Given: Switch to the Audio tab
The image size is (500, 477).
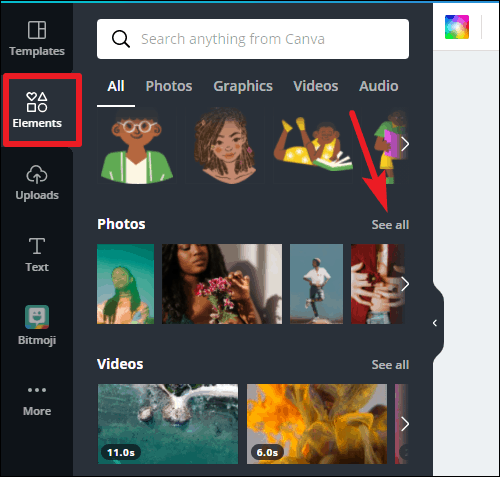Looking at the screenshot, I should 379,86.
